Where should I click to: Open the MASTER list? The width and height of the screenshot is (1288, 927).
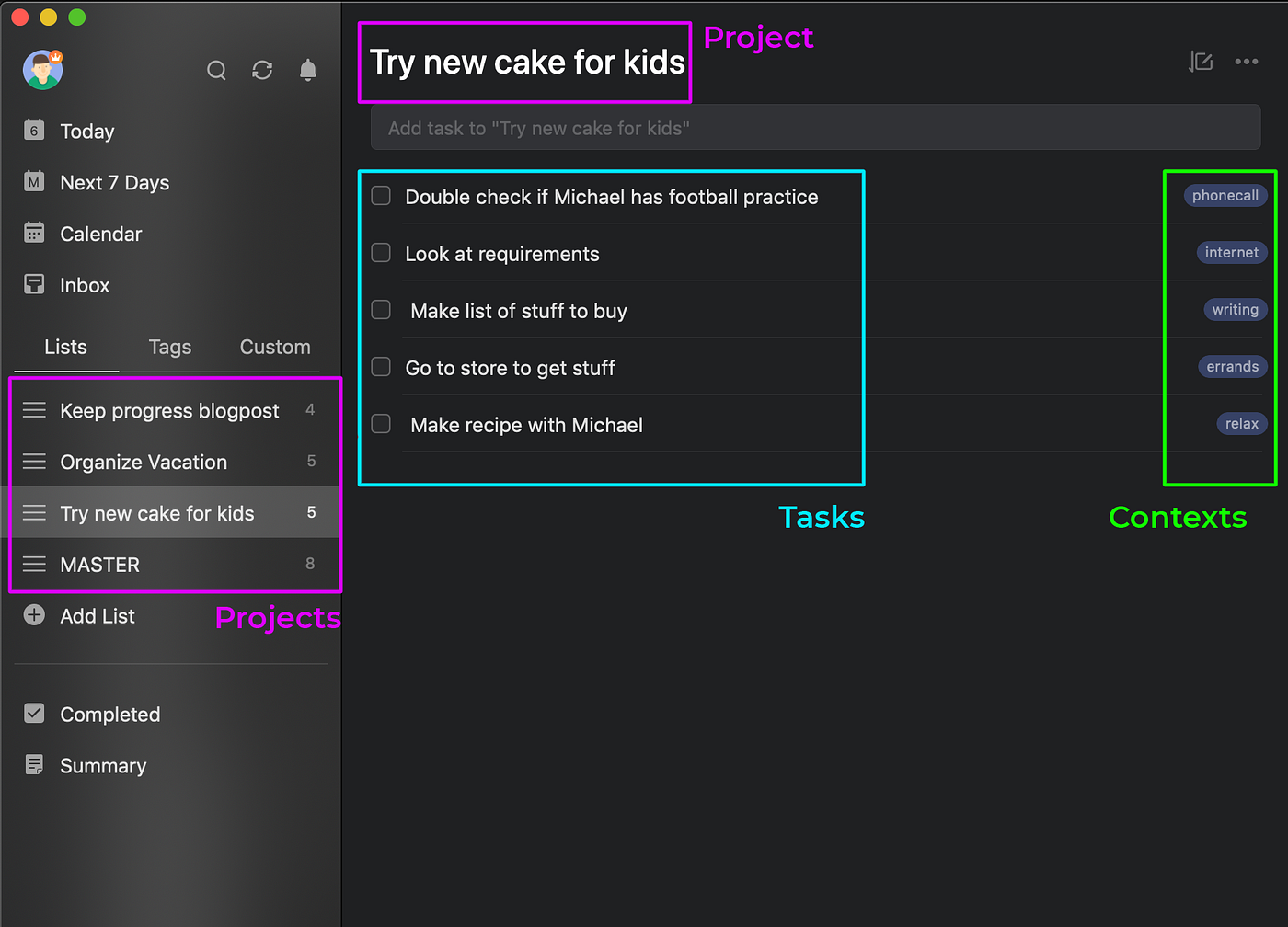click(x=175, y=564)
